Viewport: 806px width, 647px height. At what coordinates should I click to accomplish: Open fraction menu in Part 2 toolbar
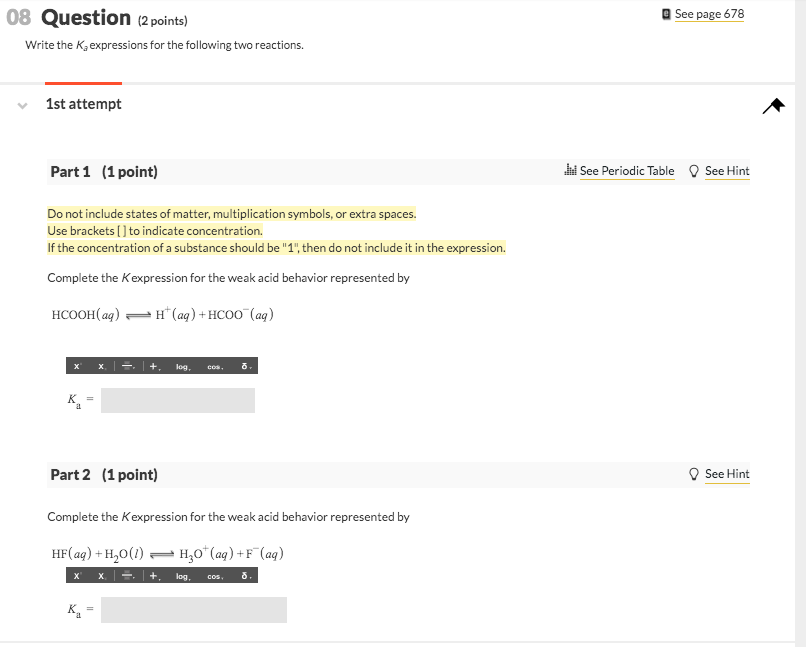pyautogui.click(x=128, y=576)
